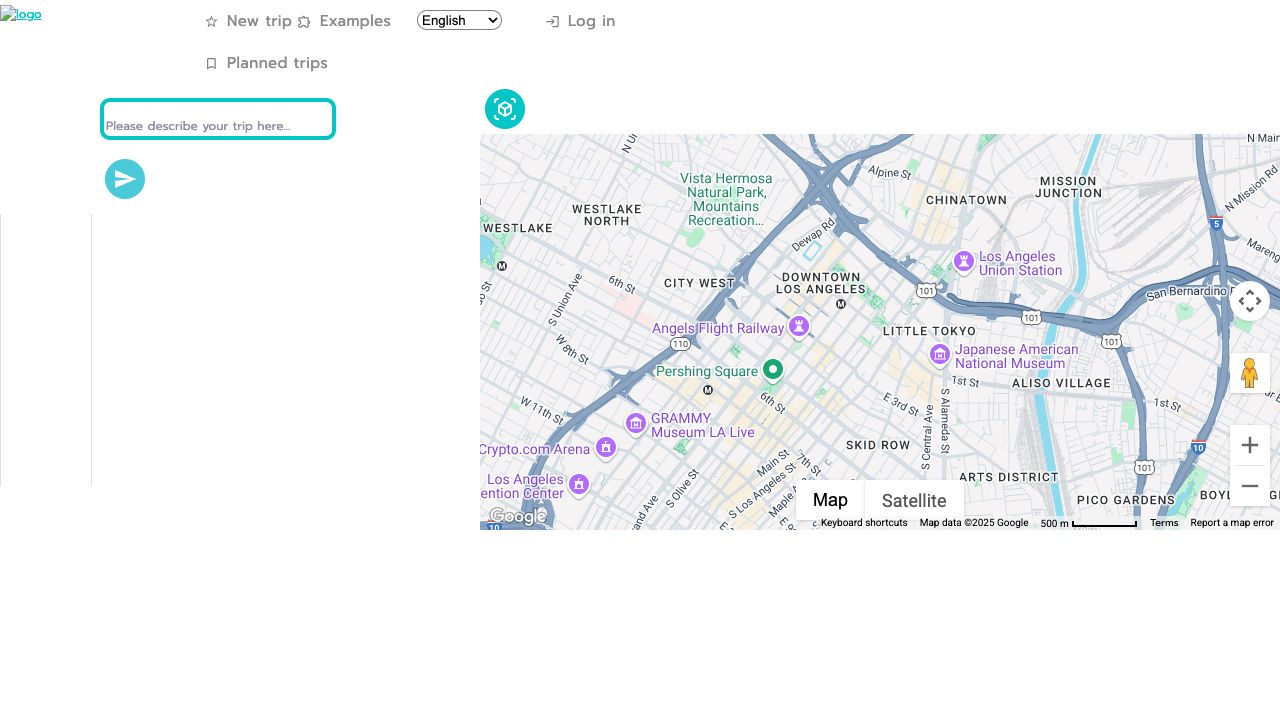Zoom in on the map

(1249, 445)
